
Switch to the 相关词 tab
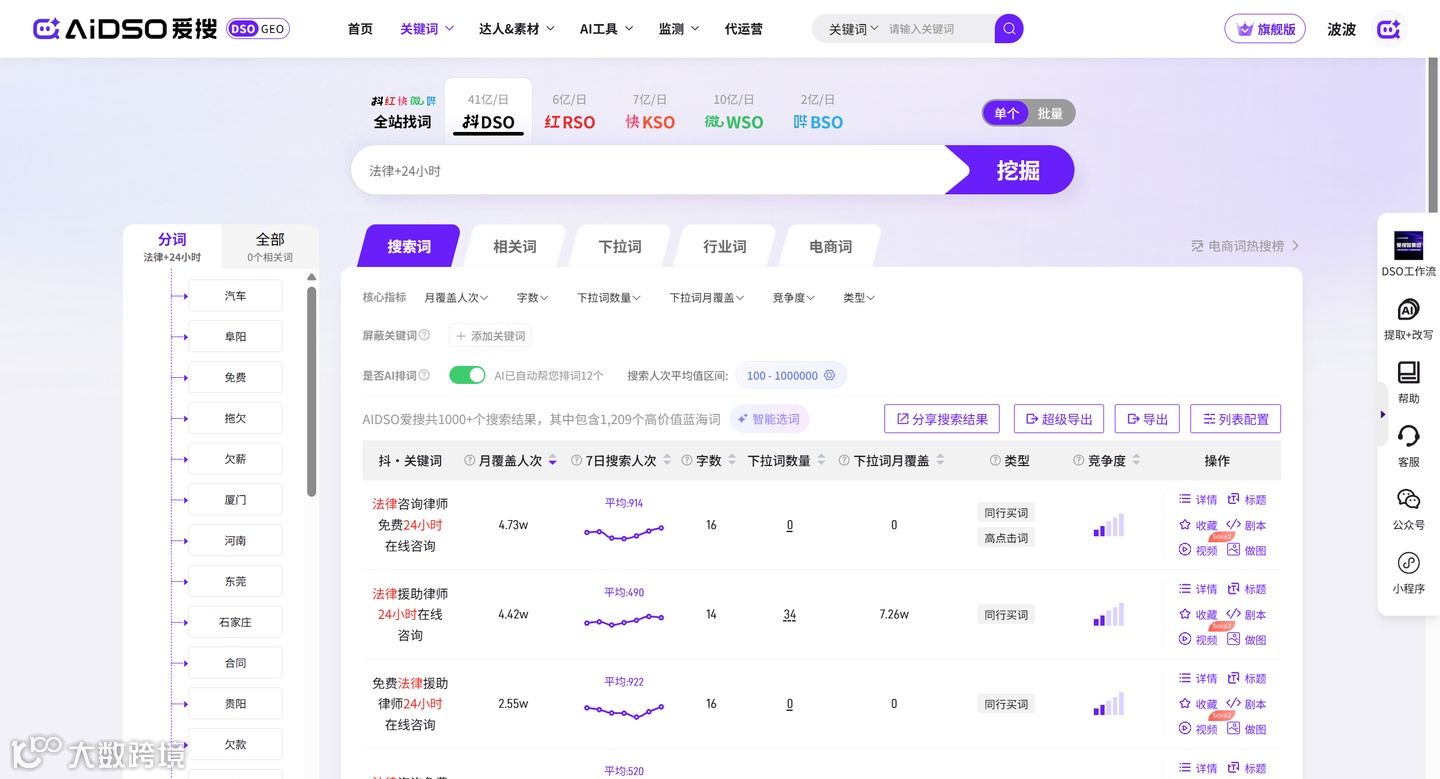point(515,246)
